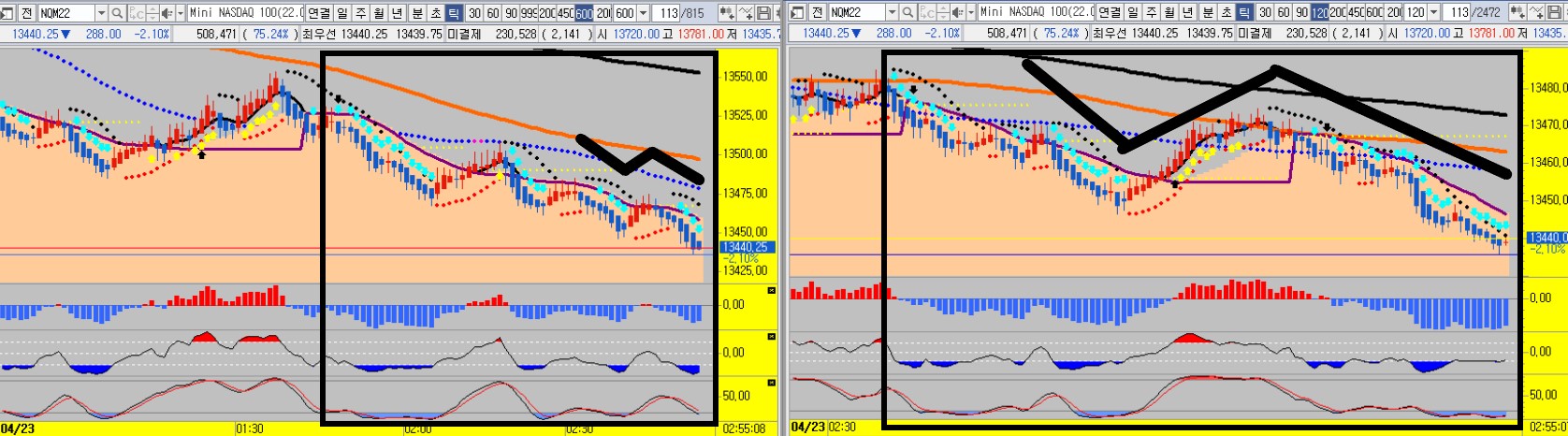The width and height of the screenshot is (1568, 436).
Task: Click the left chart 113 bar count field
Action: [x=666, y=13]
